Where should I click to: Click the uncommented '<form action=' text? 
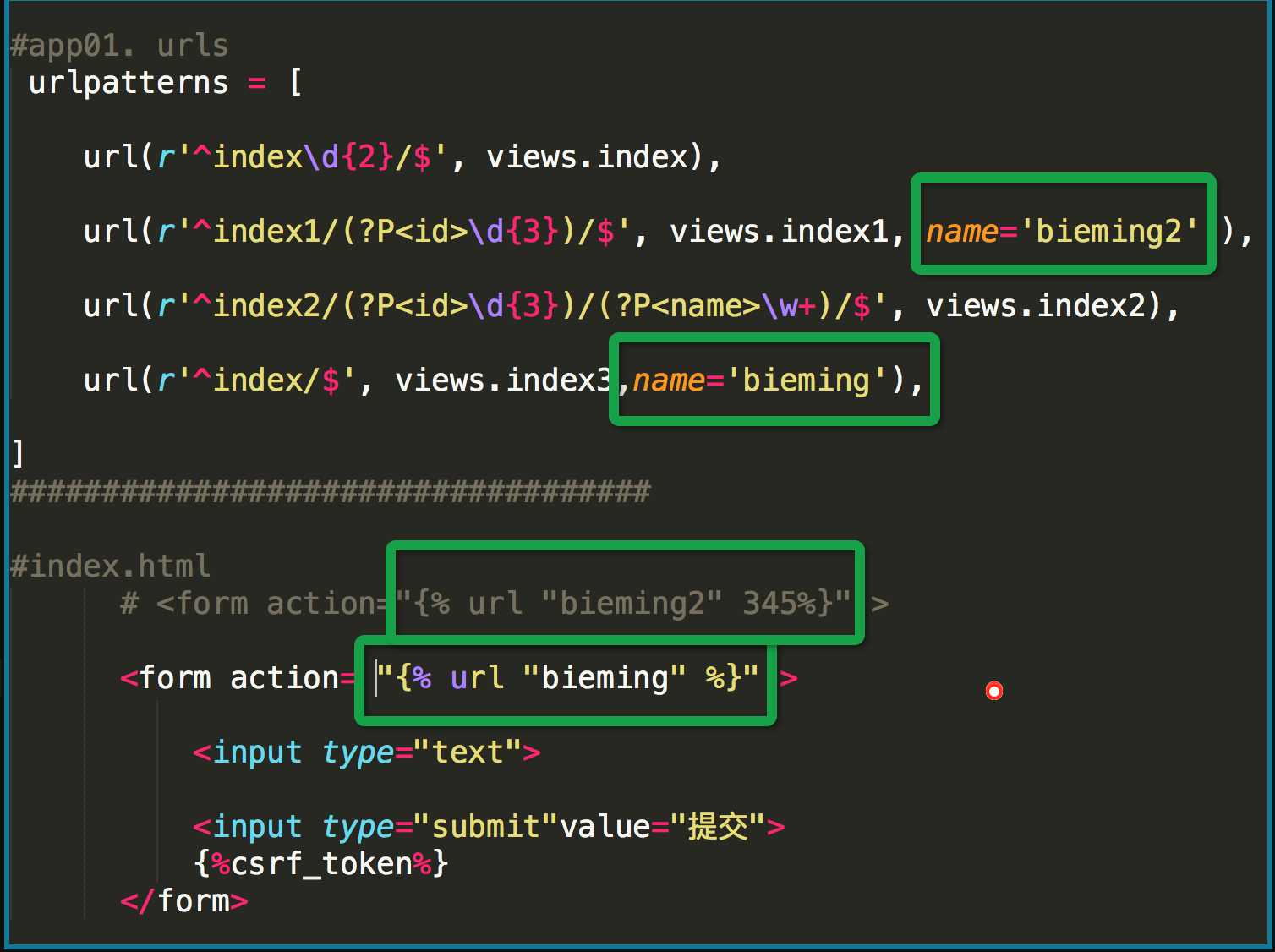point(238,678)
